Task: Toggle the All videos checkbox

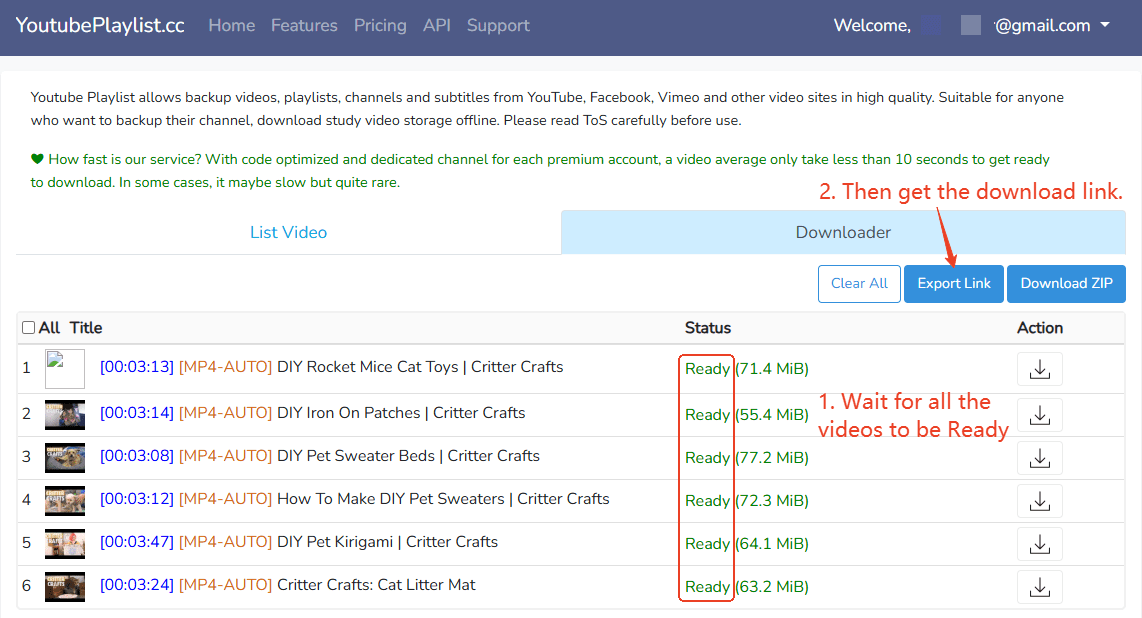Action: [x=29, y=328]
